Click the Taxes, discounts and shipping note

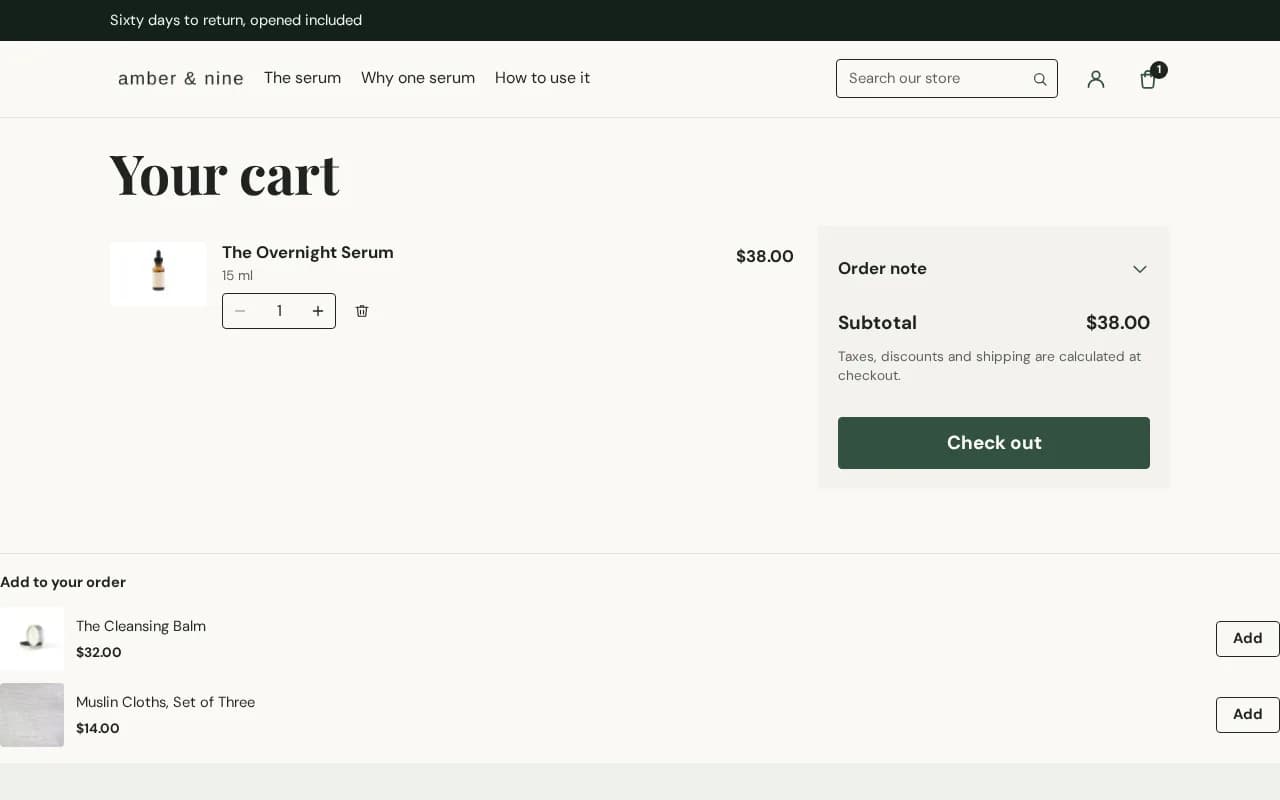point(989,366)
